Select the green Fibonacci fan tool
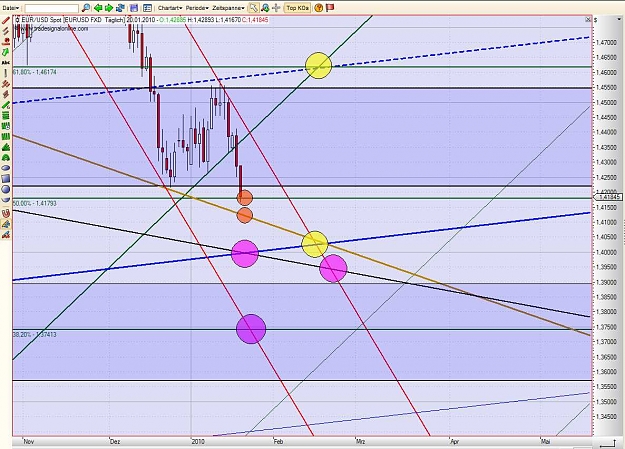The width and height of the screenshot is (625, 449). [6, 147]
